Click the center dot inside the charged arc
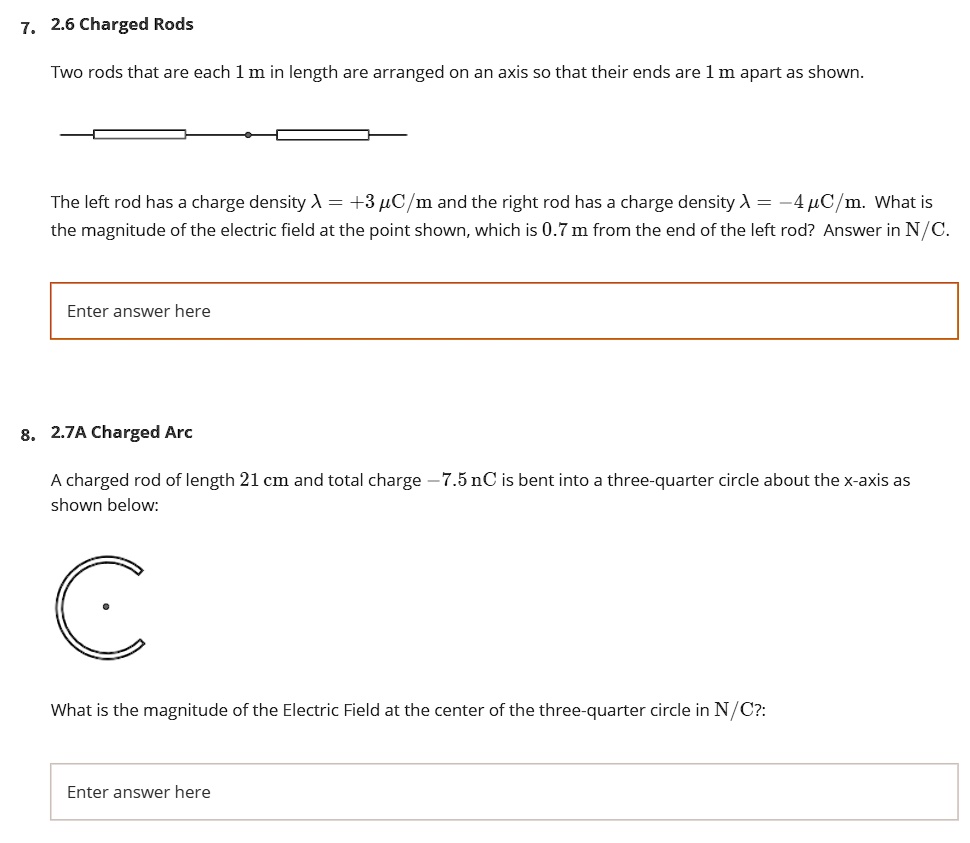The width and height of the screenshot is (970, 843). 104,604
